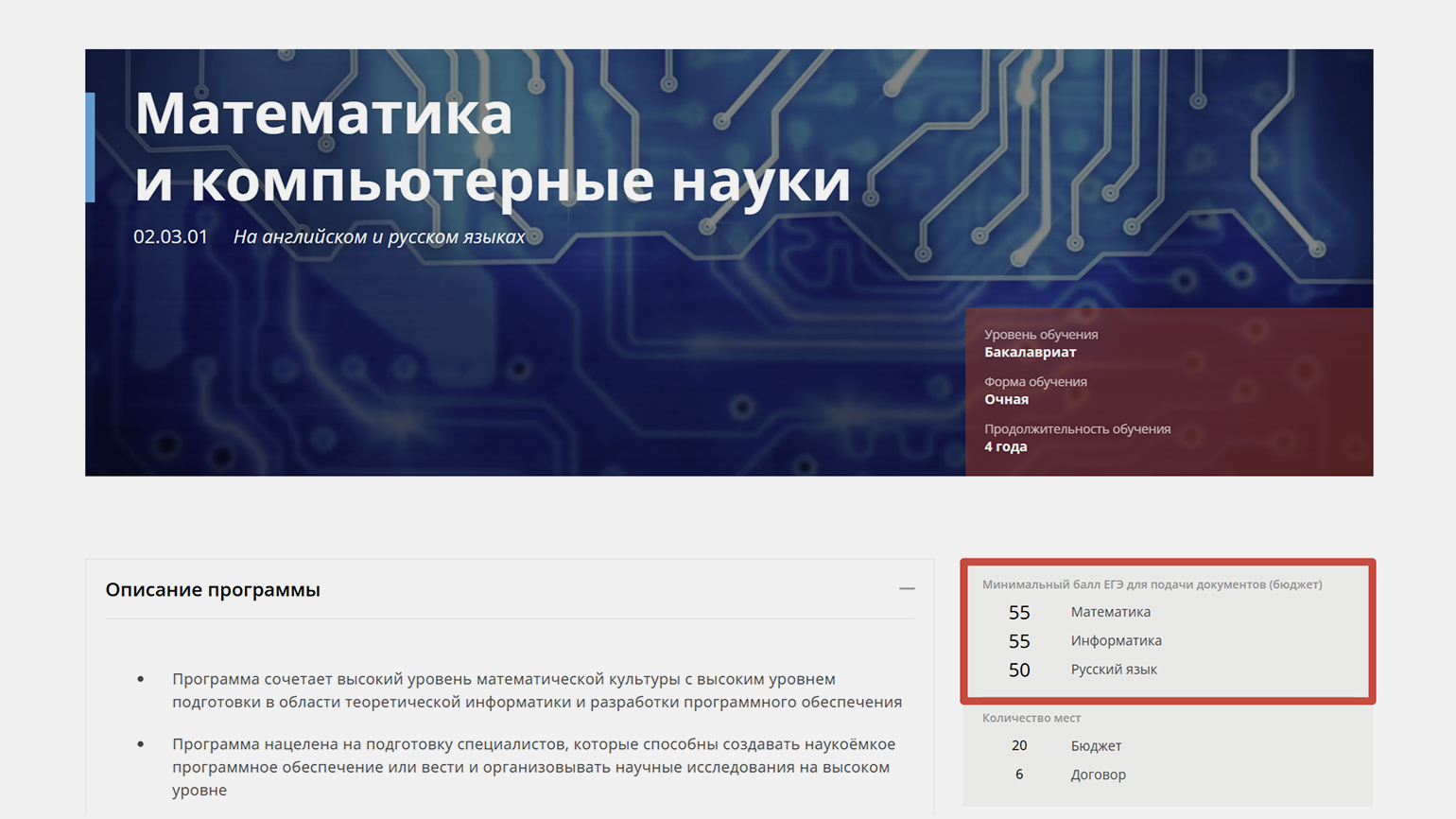The width and height of the screenshot is (1456, 819).
Task: Click the score 50 for Русский язык
Action: click(x=1018, y=670)
